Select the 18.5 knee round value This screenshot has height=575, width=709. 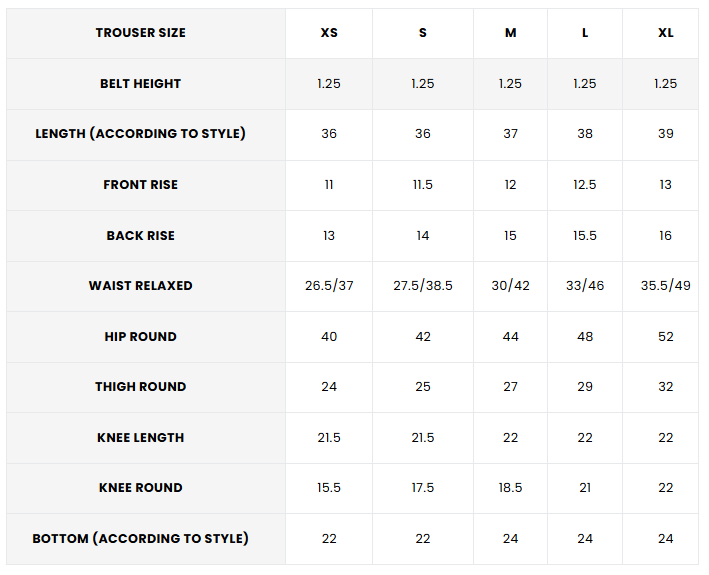[511, 488]
